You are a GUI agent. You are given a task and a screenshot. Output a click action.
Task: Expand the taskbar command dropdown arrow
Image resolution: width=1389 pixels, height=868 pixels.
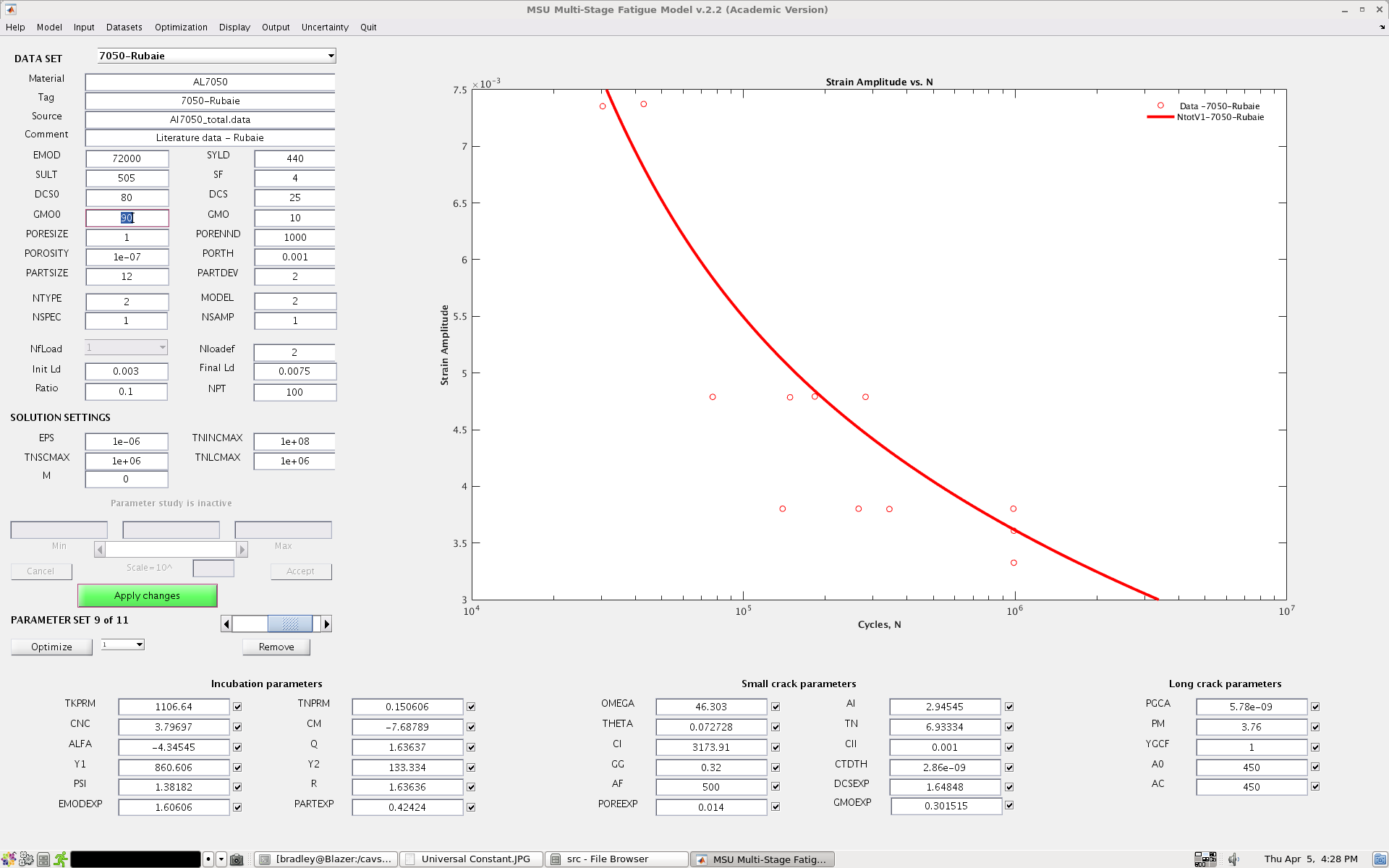point(221,859)
